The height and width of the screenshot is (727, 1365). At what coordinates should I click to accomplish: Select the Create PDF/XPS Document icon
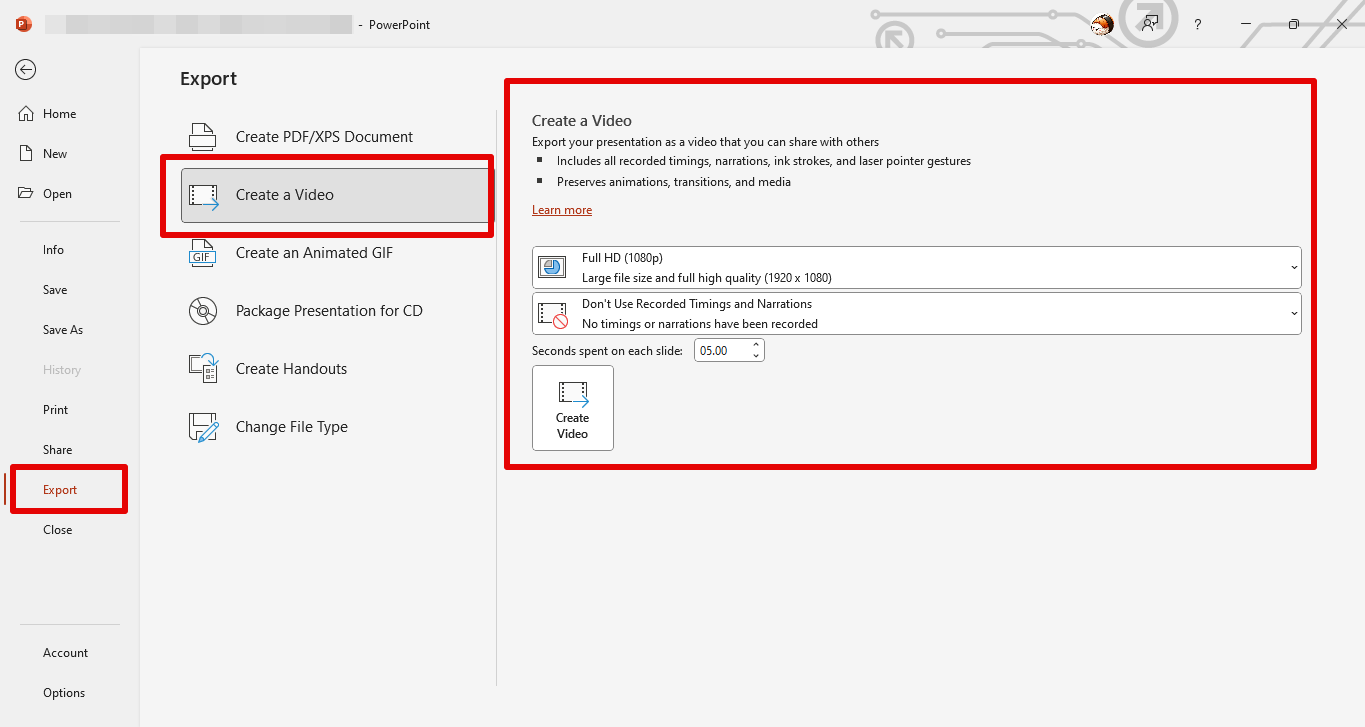(203, 135)
